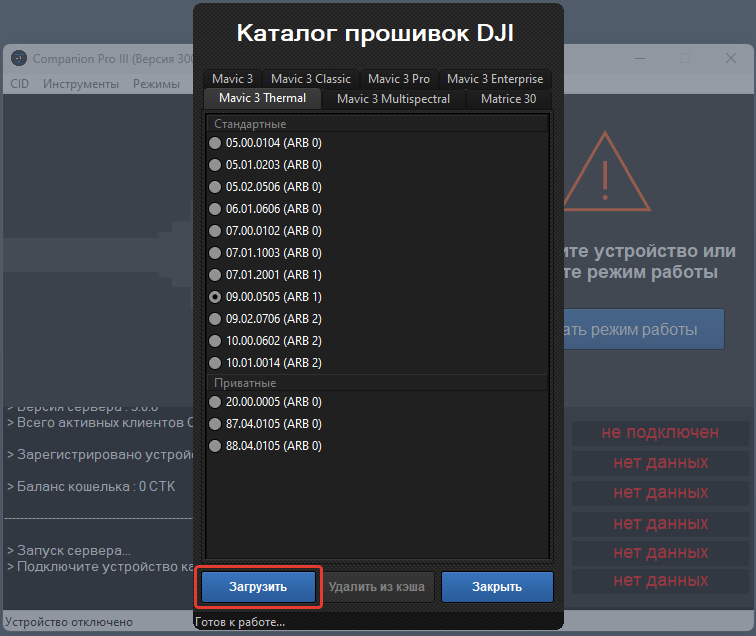Viewport: 756px width, 636px height.
Task: Click the Стандартные section header
Action: [378, 124]
